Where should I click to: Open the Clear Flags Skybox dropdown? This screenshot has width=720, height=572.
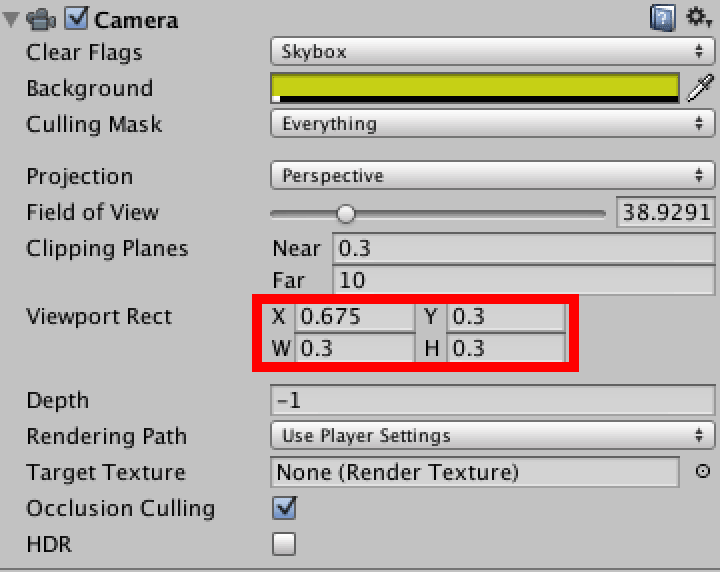pyautogui.click(x=492, y=51)
